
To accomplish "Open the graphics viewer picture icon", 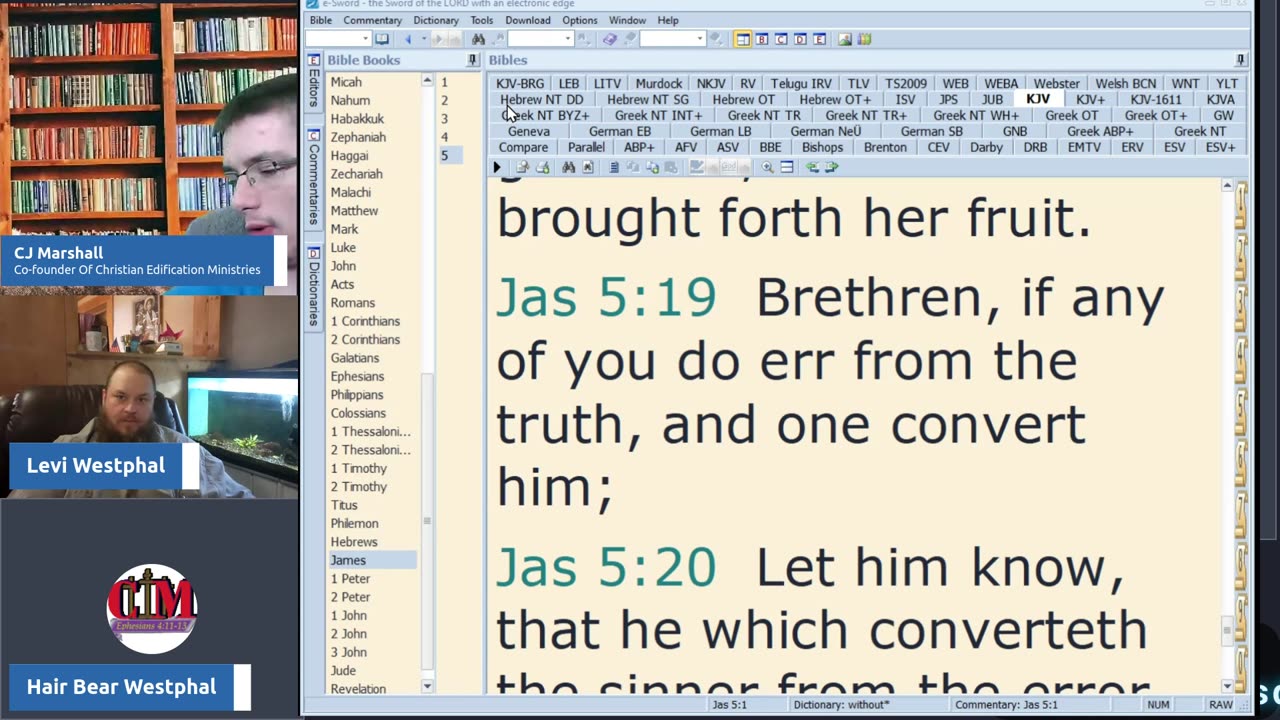I will click(845, 39).
